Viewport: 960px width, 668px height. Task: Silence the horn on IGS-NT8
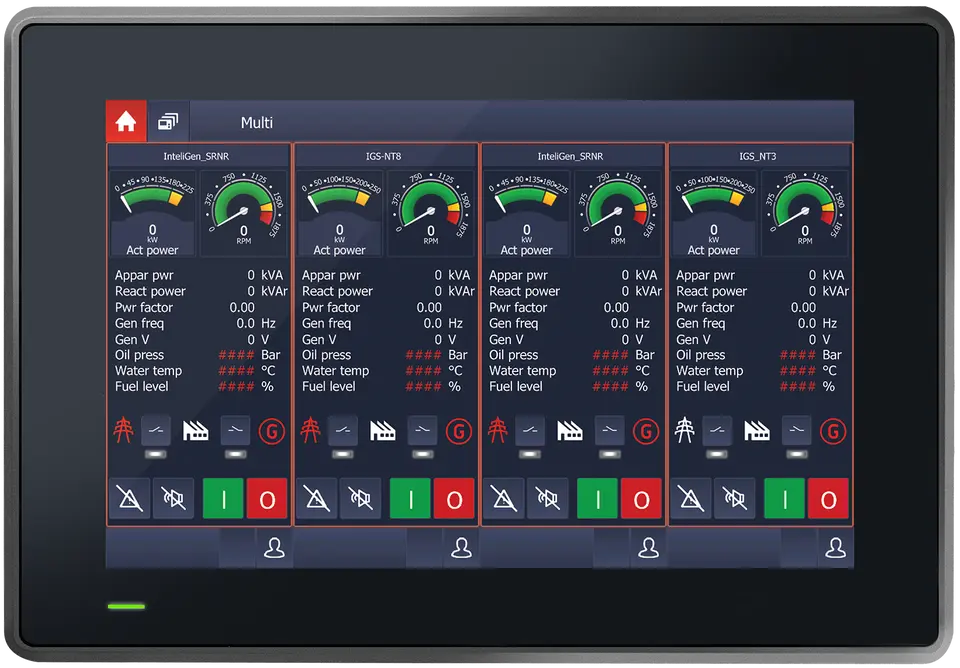click(361, 499)
